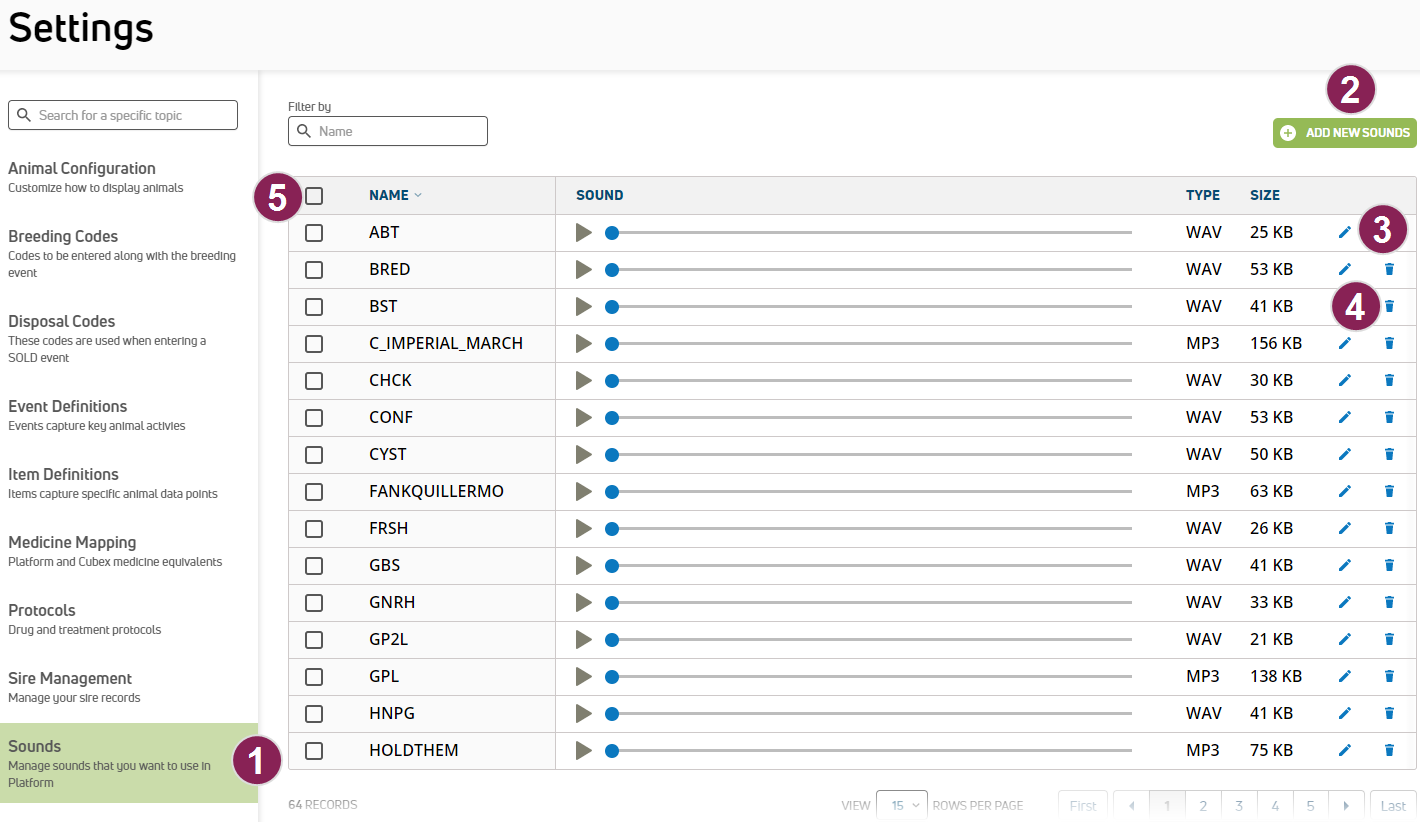This screenshot has height=822, width=1420.
Task: Play the C_IMPERIAL_MARCH sound preview
Action: tap(584, 344)
